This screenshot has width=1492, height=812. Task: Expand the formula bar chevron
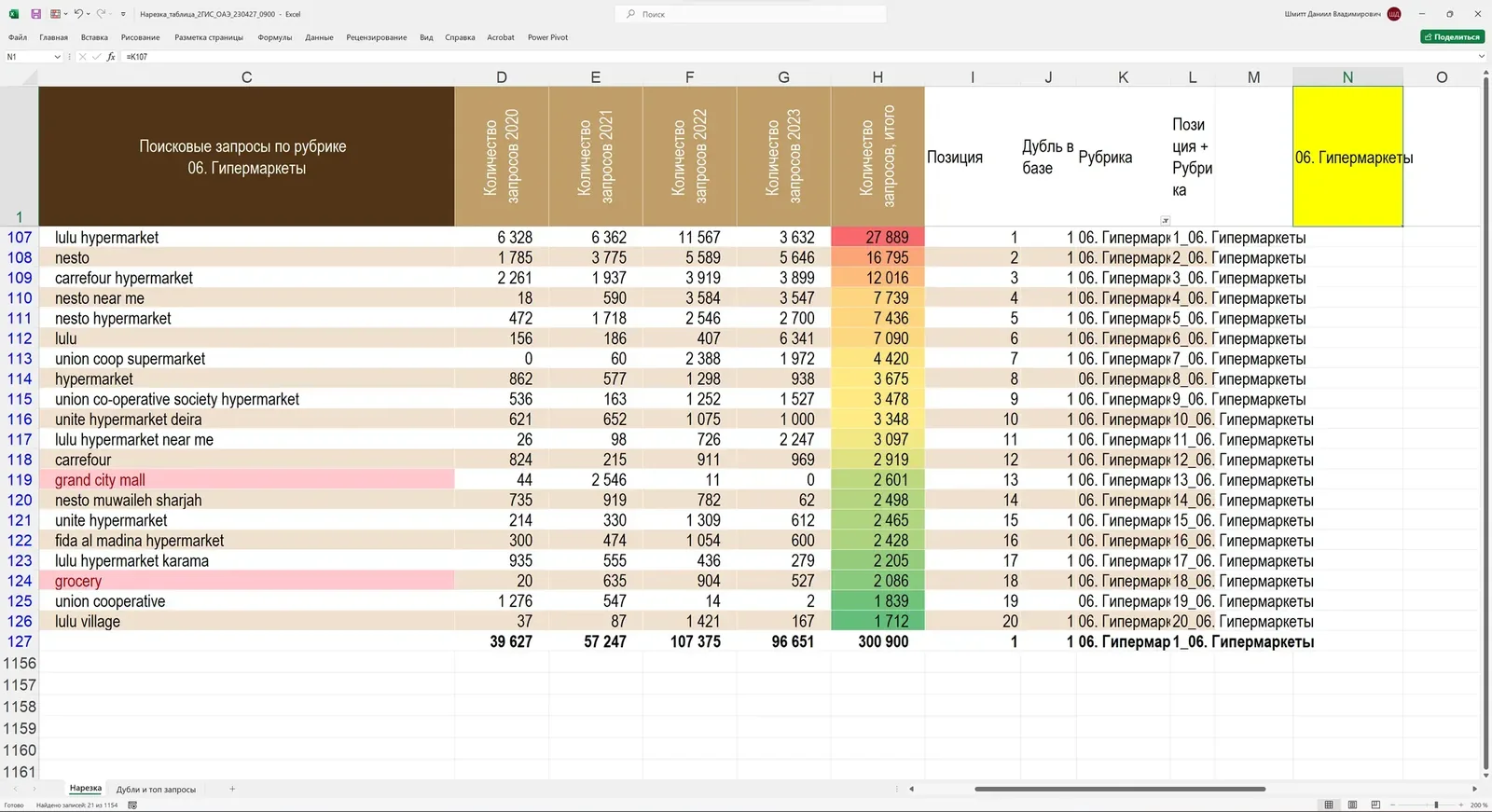click(x=1481, y=57)
